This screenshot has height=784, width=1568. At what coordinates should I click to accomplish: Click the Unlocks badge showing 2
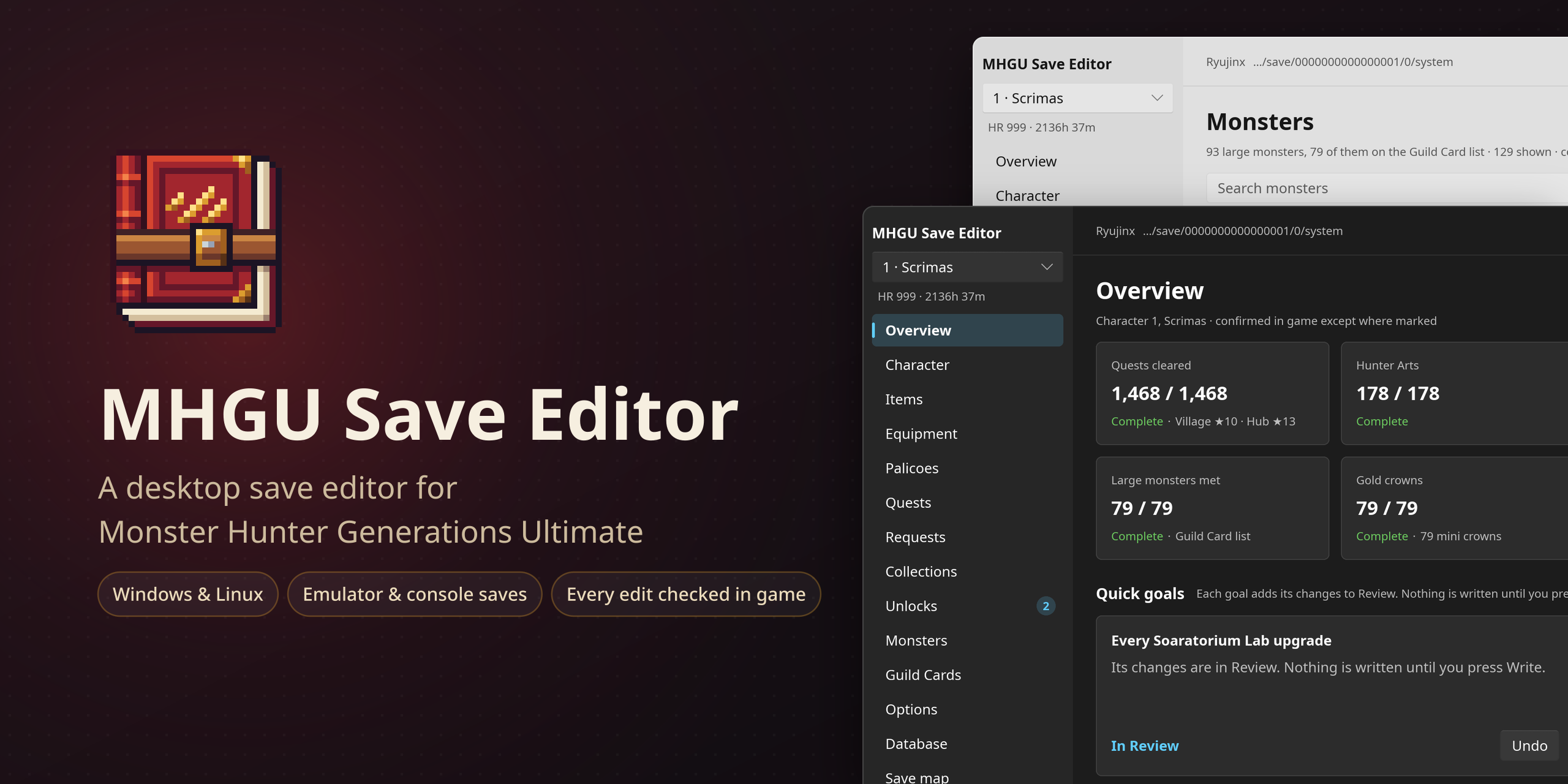click(1046, 606)
